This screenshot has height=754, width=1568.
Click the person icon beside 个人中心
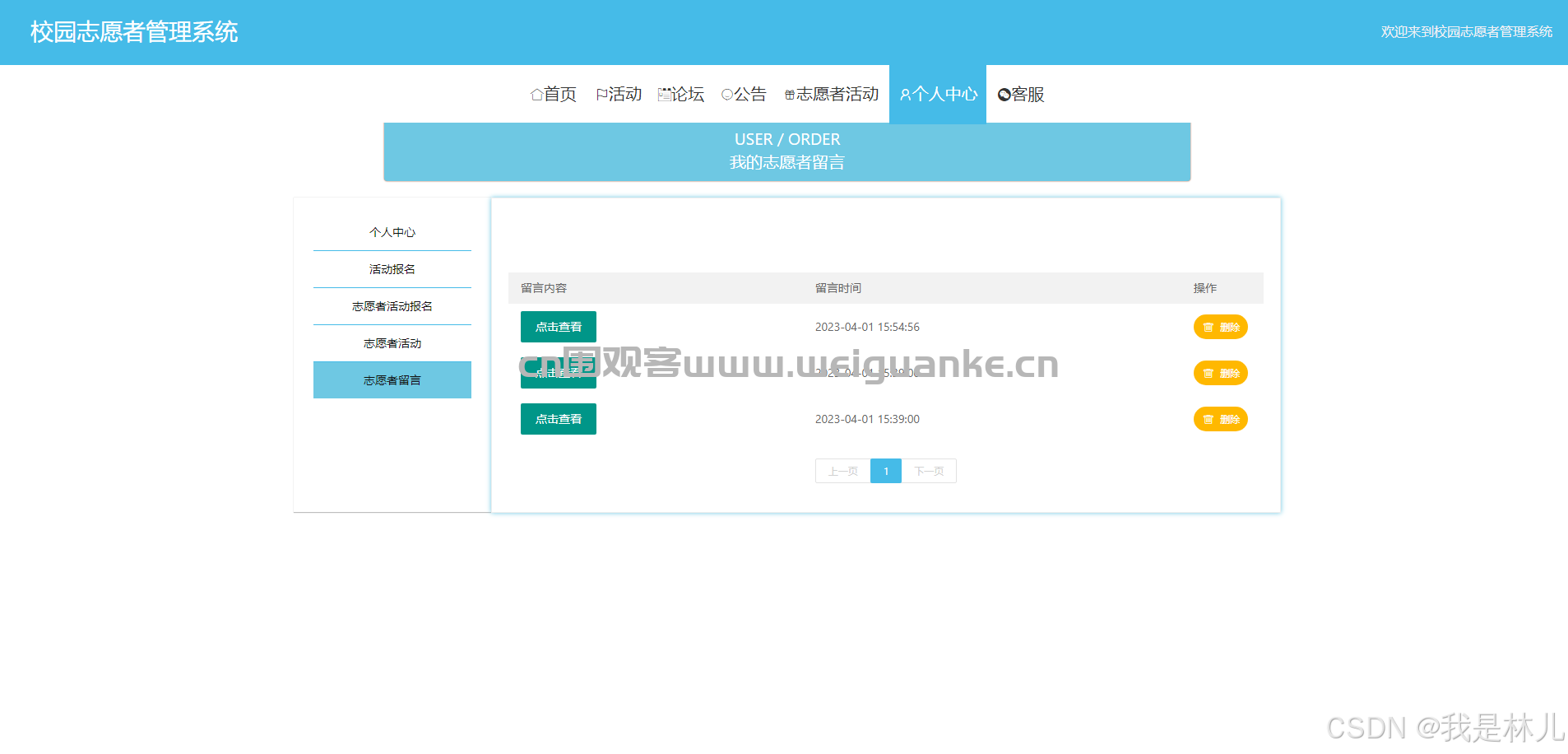905,95
